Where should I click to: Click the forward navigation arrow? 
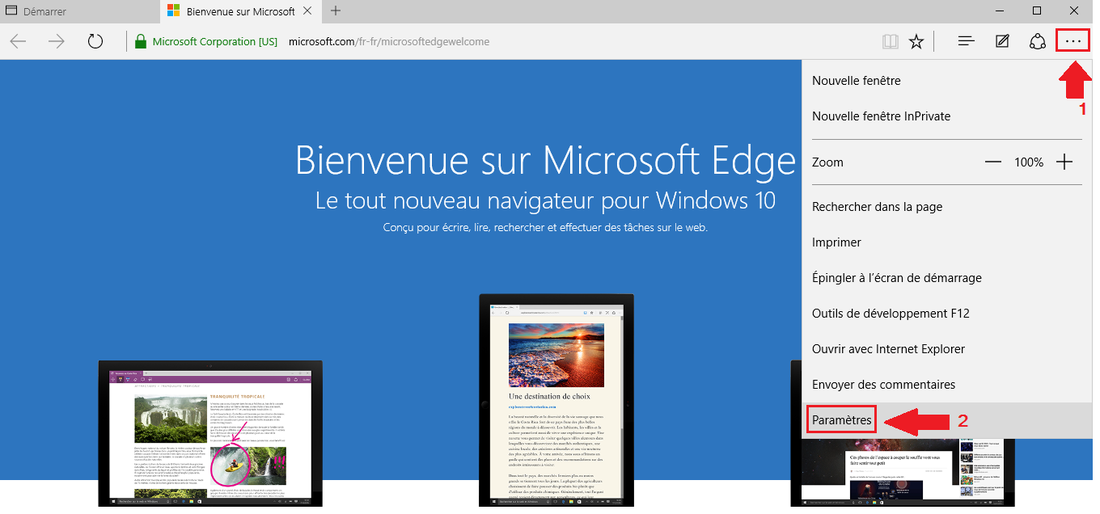click(x=56, y=41)
